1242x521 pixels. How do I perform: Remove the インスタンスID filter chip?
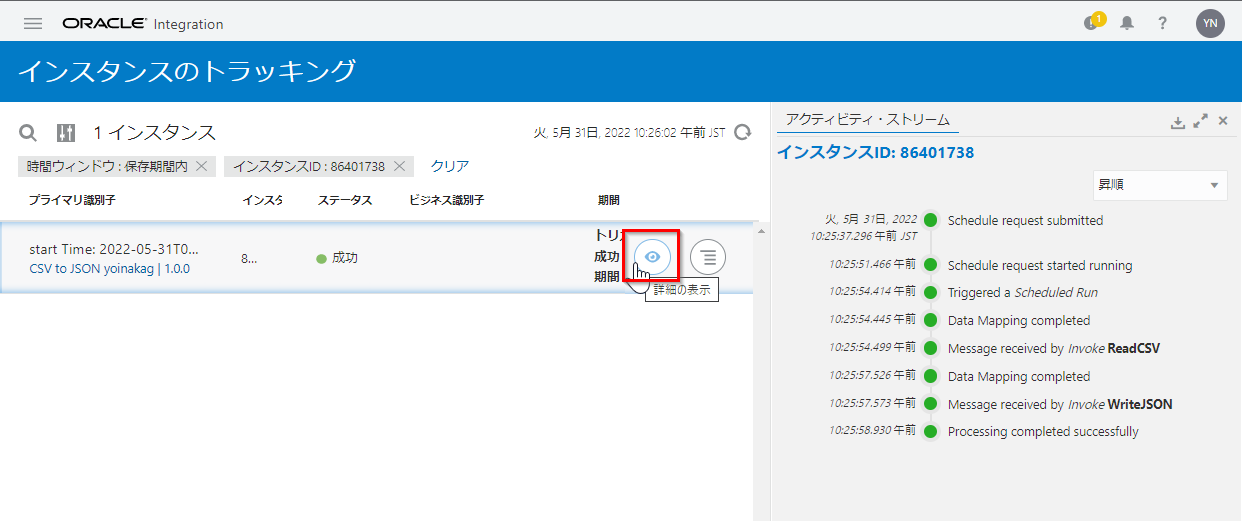tap(399, 166)
